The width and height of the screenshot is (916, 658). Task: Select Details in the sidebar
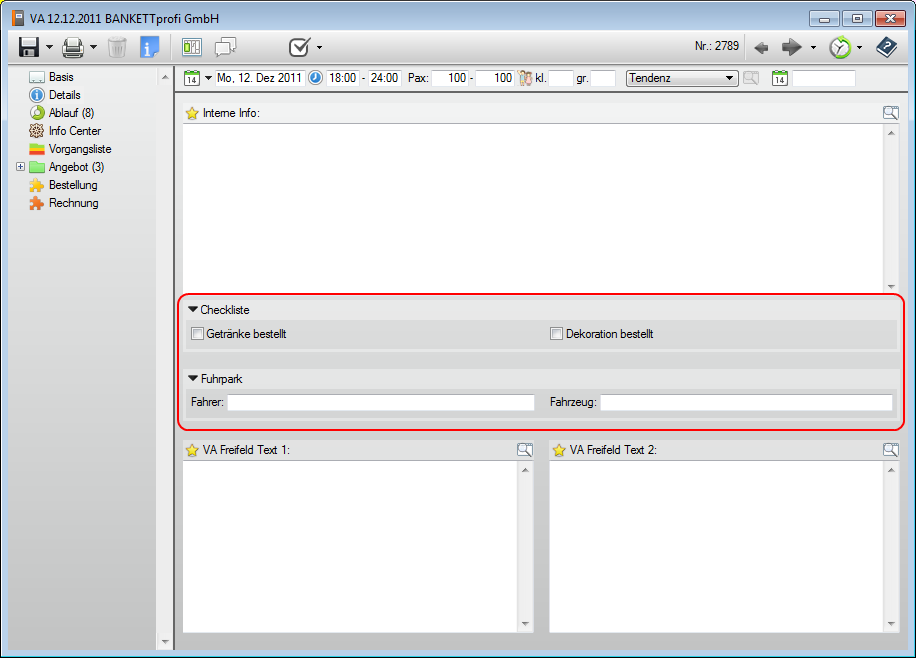(64, 95)
